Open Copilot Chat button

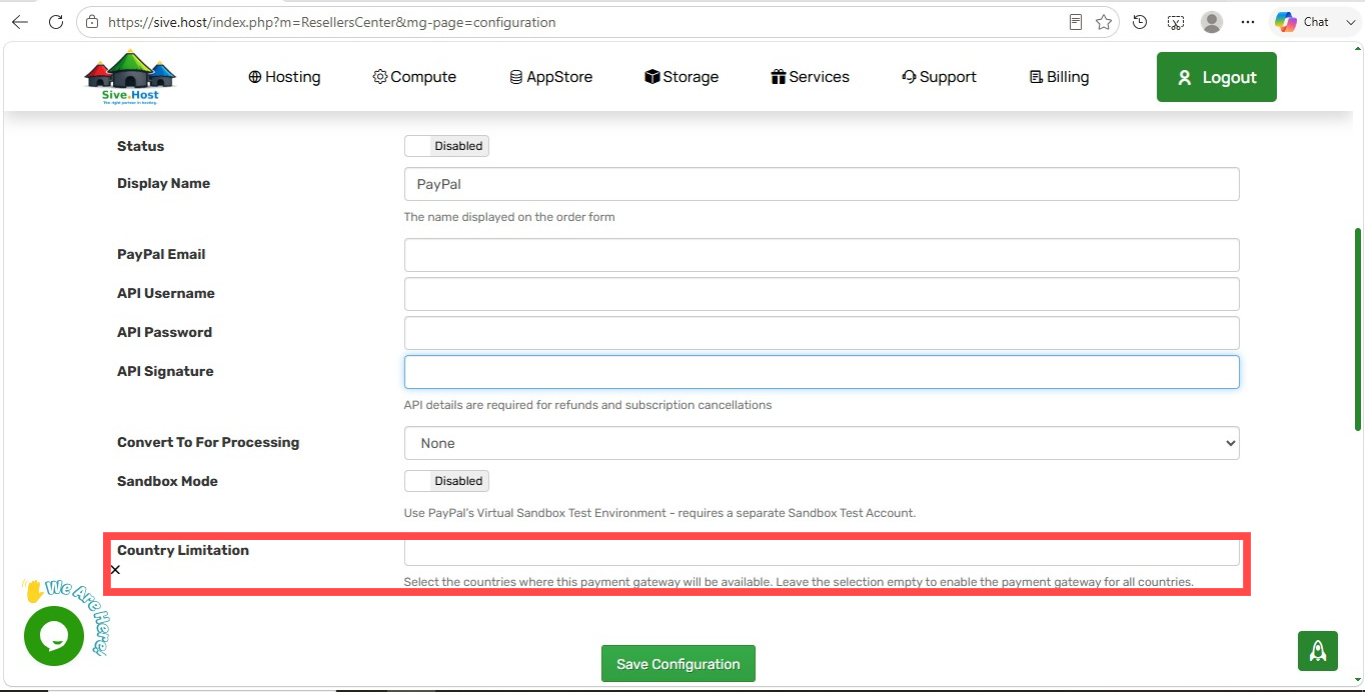1301,22
